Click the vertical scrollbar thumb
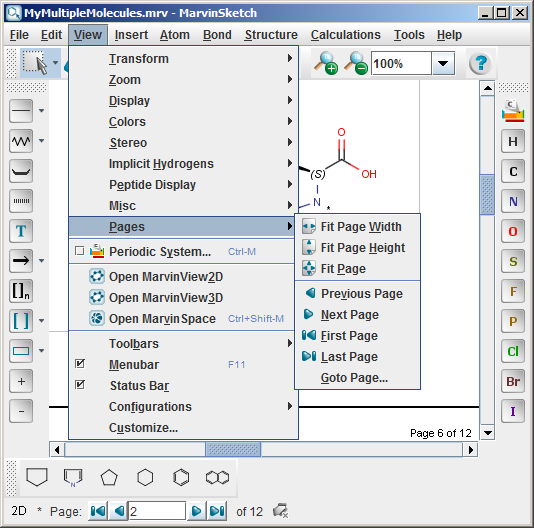 (x=487, y=195)
